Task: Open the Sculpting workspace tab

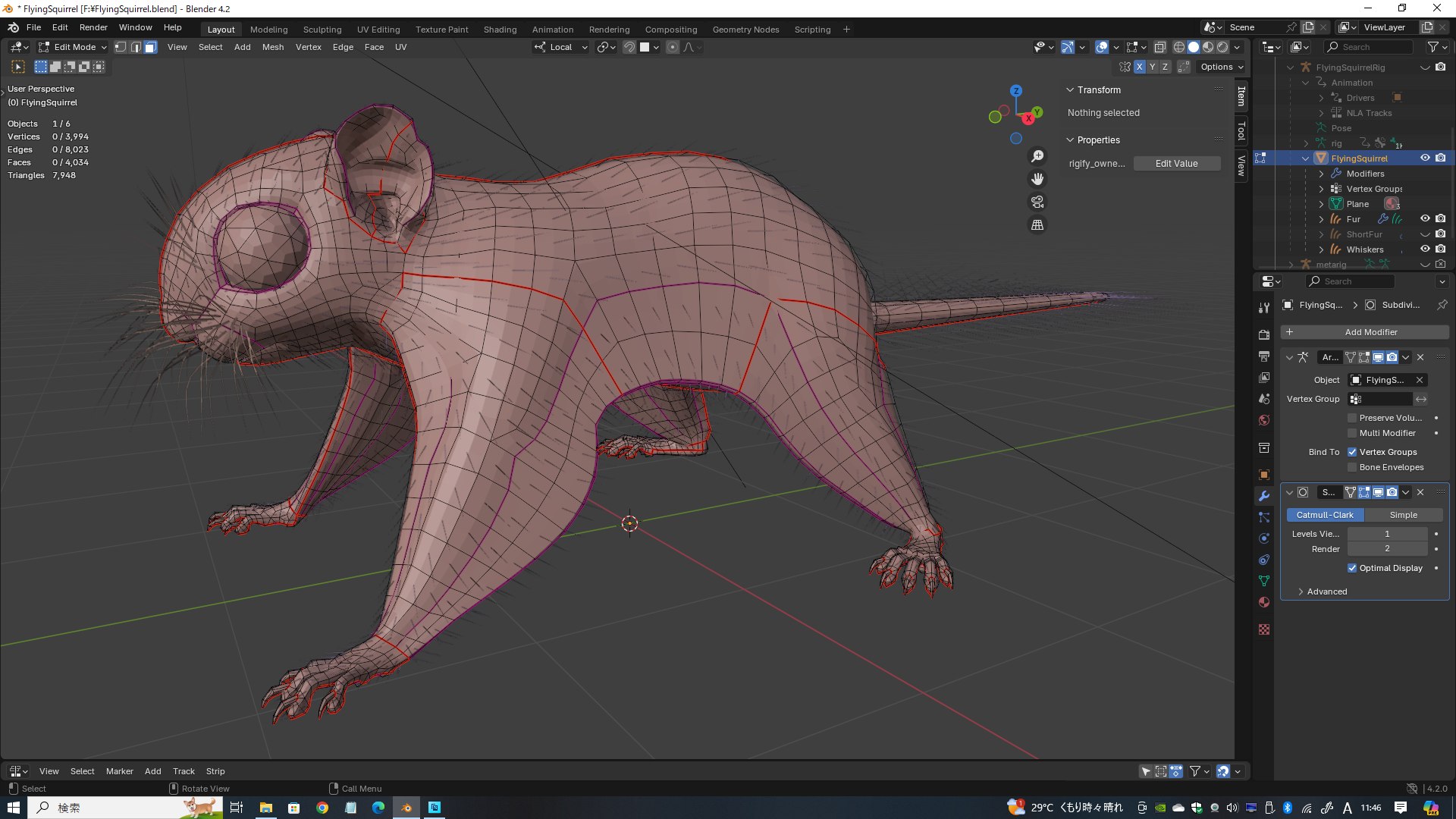Action: pyautogui.click(x=322, y=30)
